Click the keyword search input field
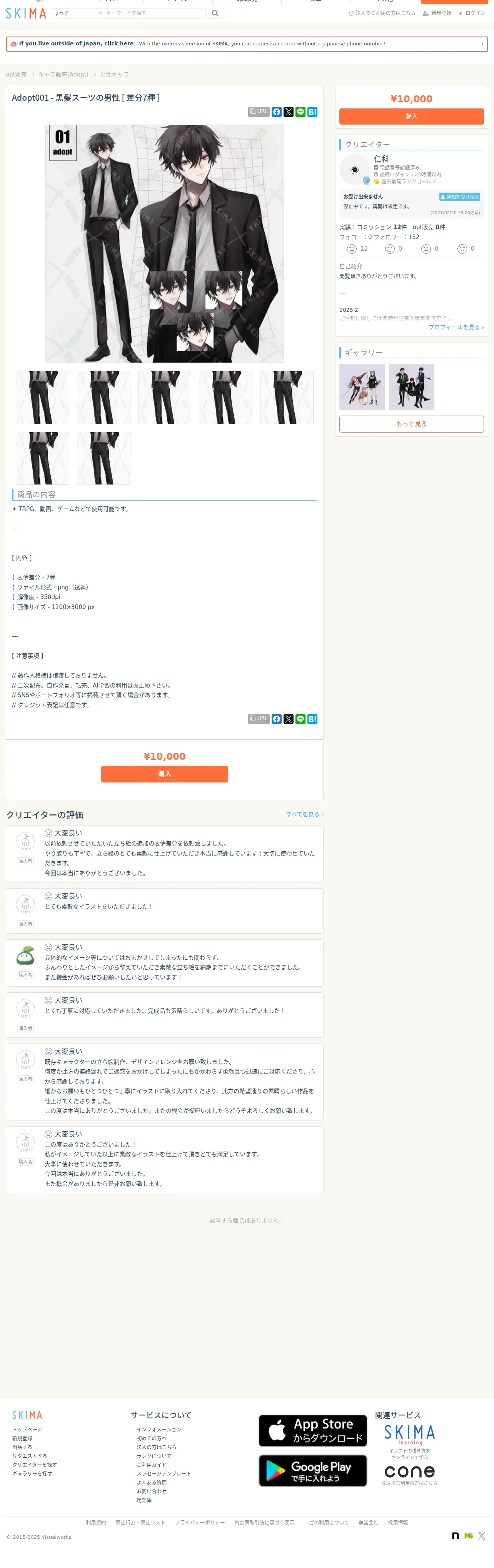Viewport: 494px width, 1568px height. [154, 13]
